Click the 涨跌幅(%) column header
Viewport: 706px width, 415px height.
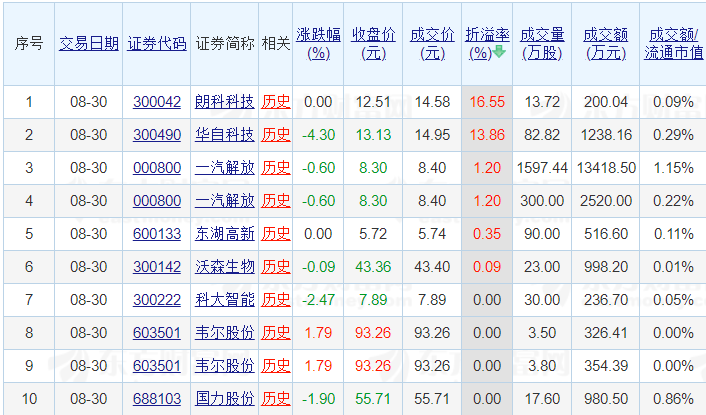[318, 43]
